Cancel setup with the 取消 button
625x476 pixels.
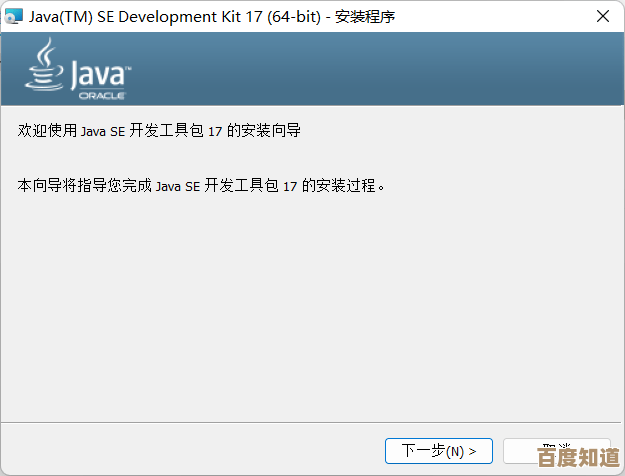[555, 450]
